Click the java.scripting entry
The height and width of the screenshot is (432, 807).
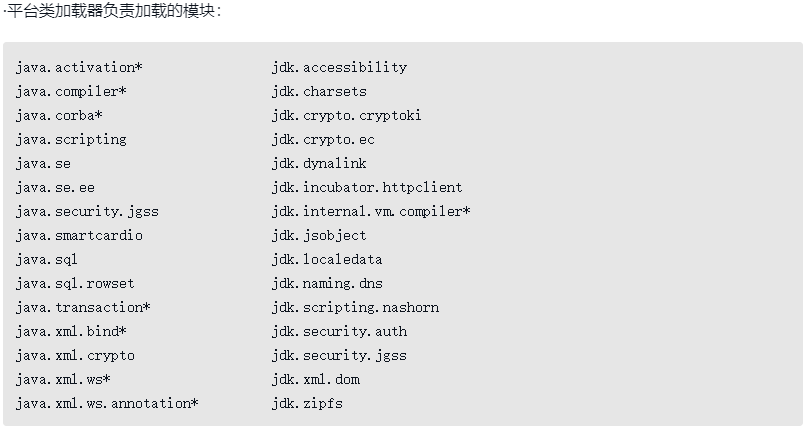coord(71,139)
